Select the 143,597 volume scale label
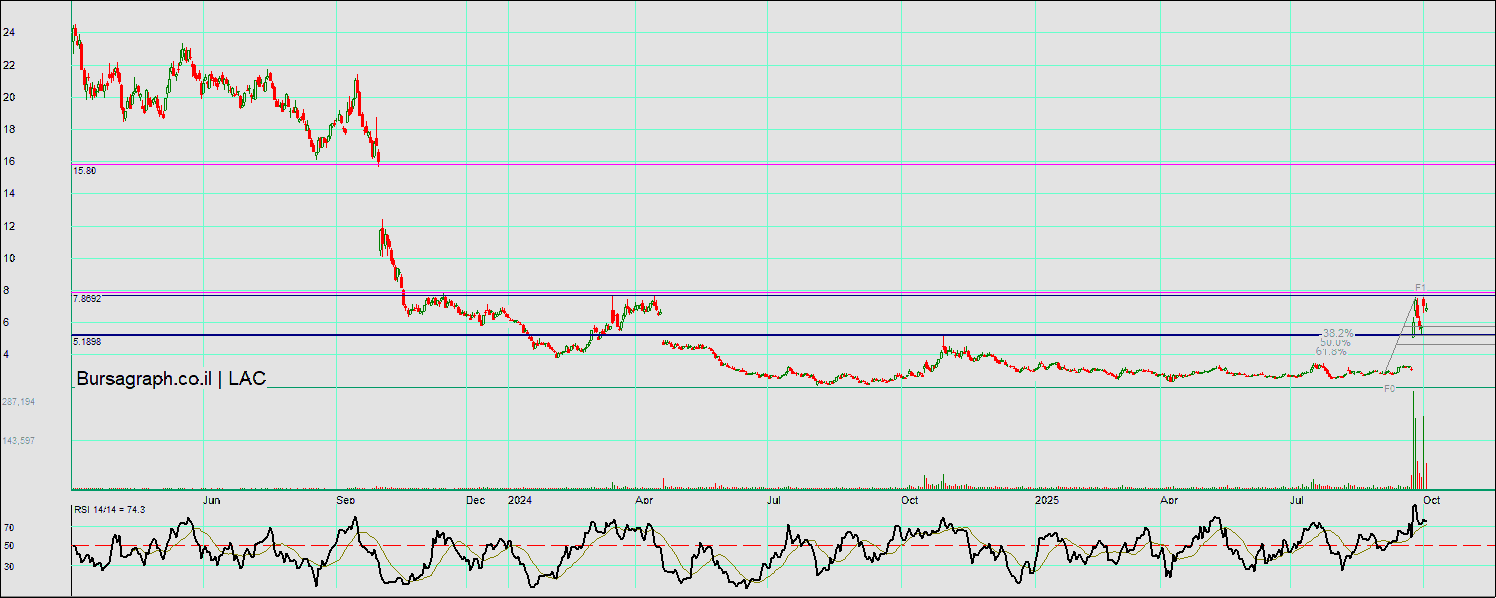Screen dimensions: 1496x598 [x=19, y=441]
